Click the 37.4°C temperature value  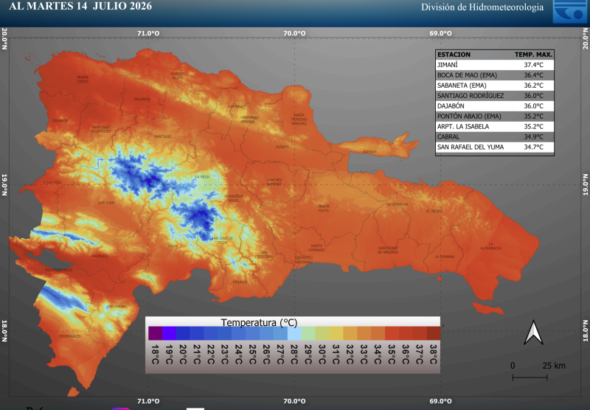click(534, 65)
